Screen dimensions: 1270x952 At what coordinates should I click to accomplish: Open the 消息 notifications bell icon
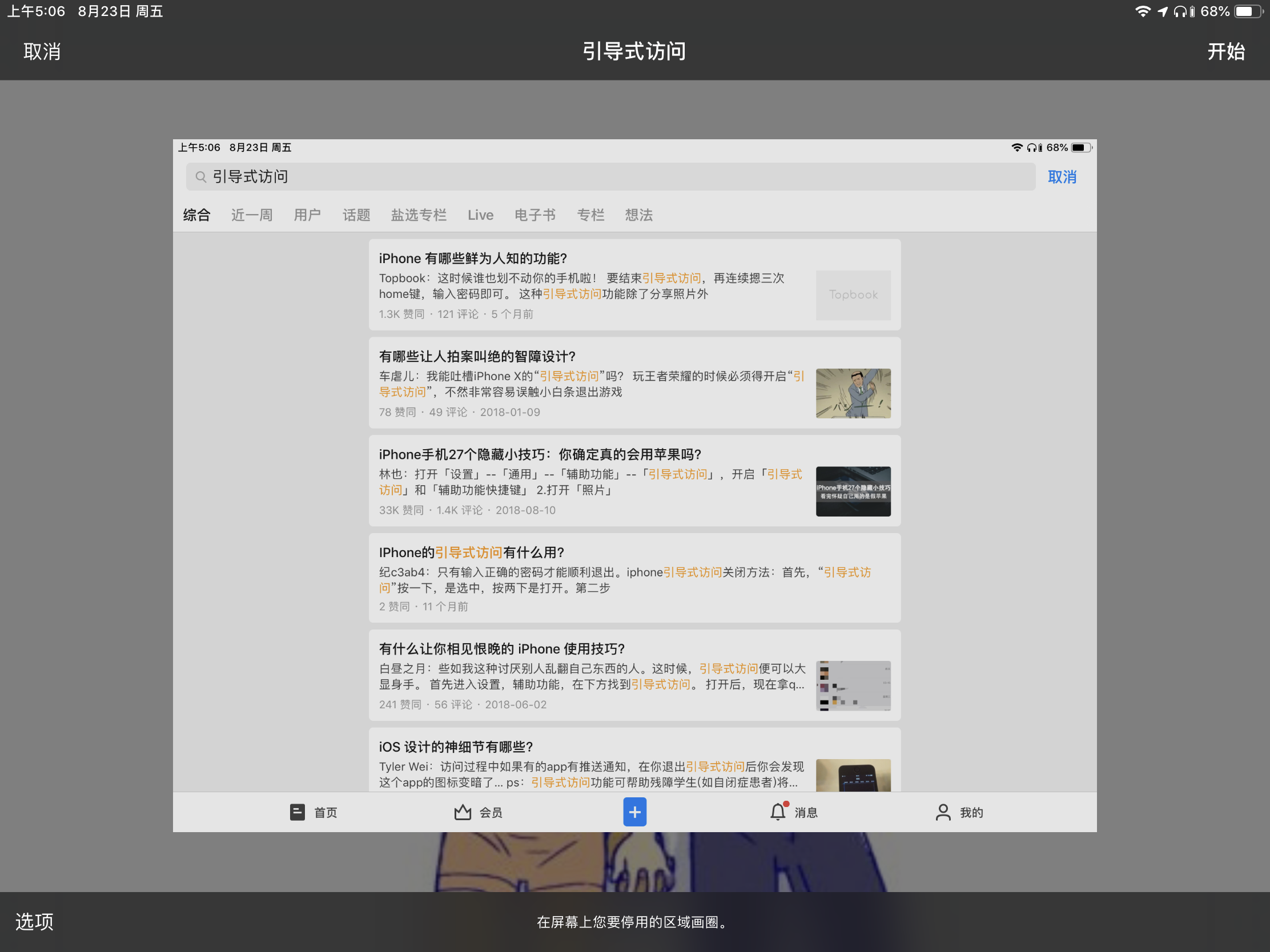777,812
